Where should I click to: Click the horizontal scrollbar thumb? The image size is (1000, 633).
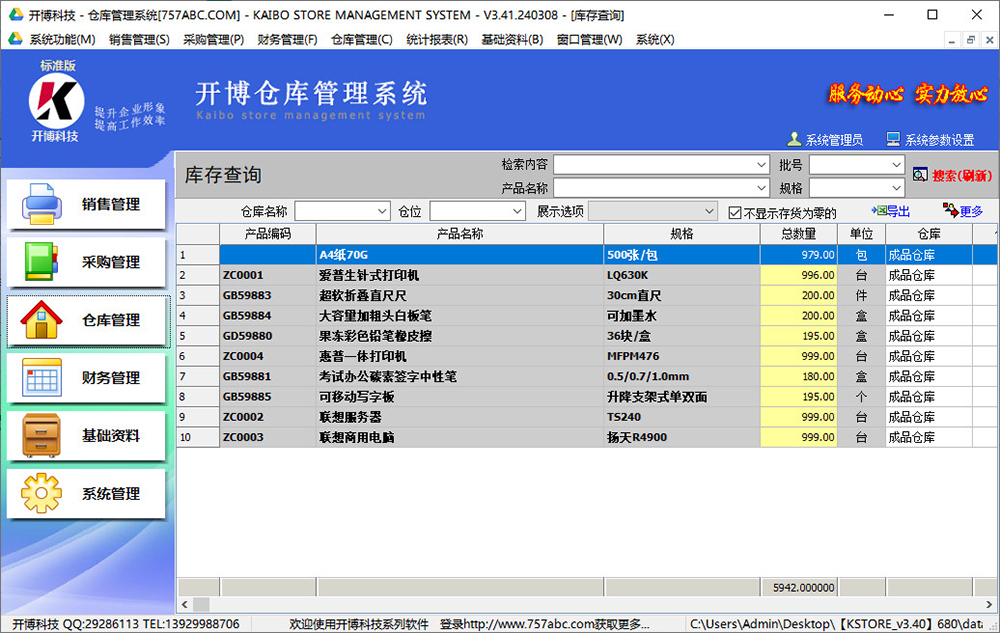coord(202,604)
